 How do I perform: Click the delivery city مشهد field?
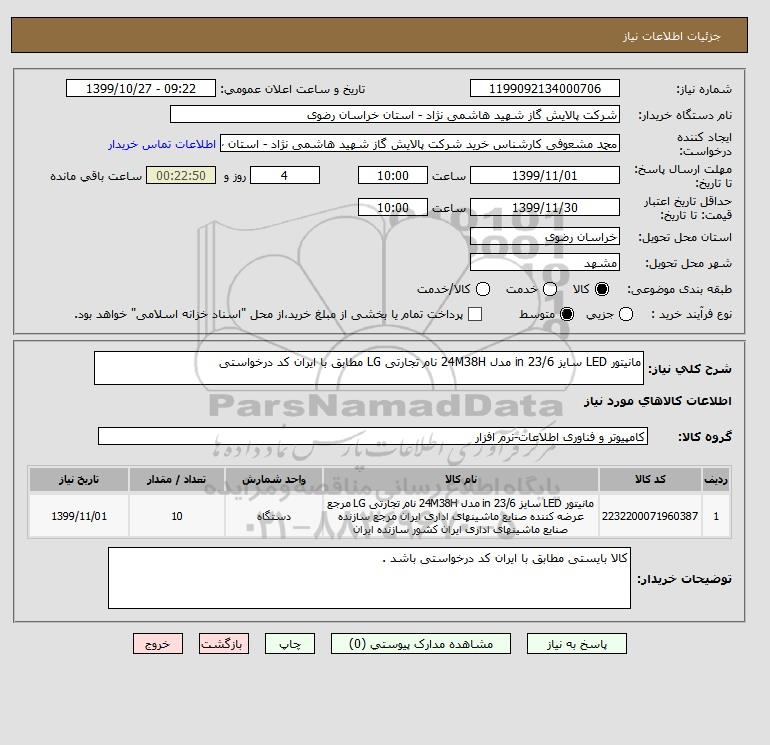pyautogui.click(x=545, y=262)
